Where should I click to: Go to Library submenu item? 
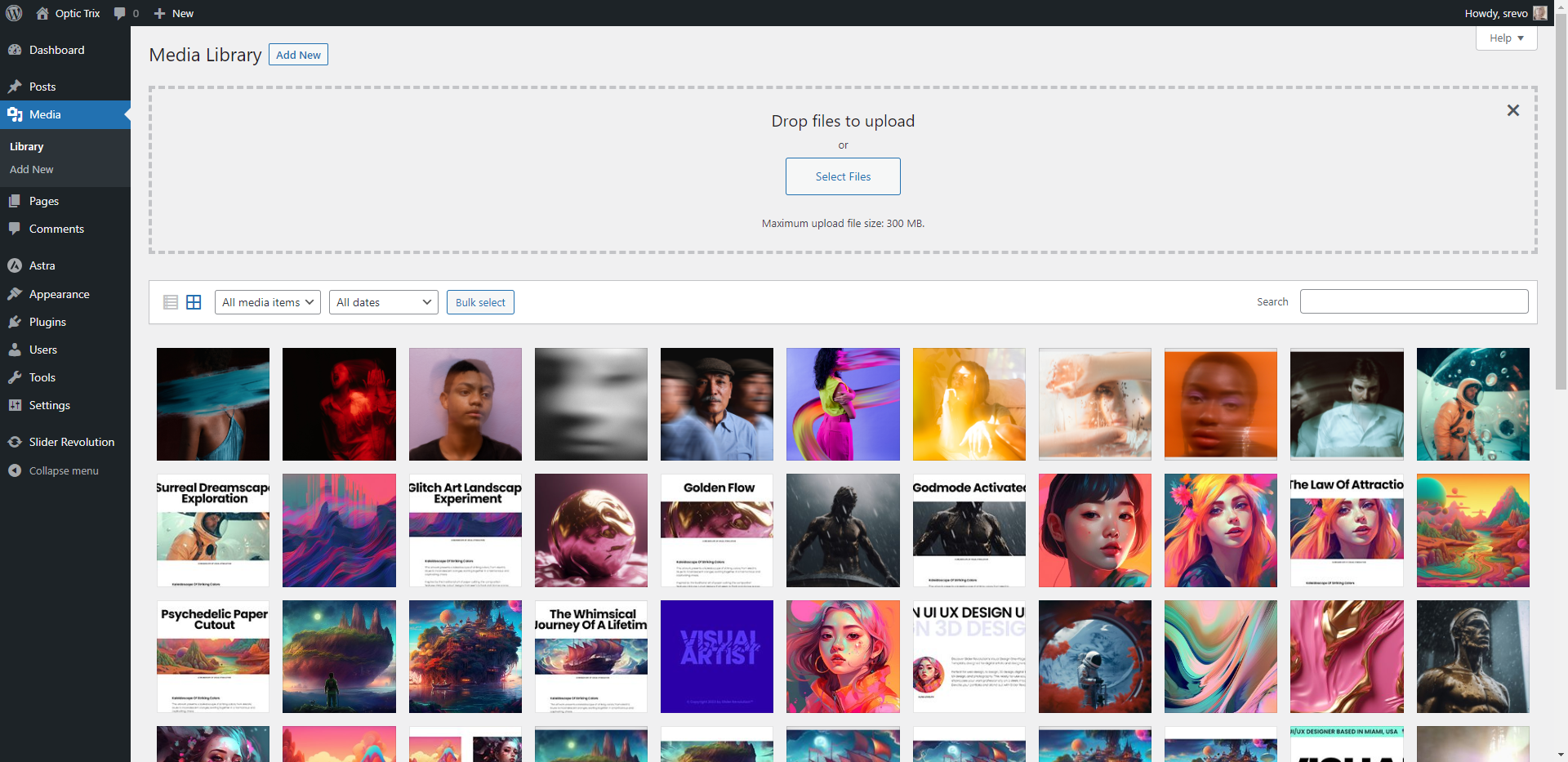pyautogui.click(x=26, y=146)
